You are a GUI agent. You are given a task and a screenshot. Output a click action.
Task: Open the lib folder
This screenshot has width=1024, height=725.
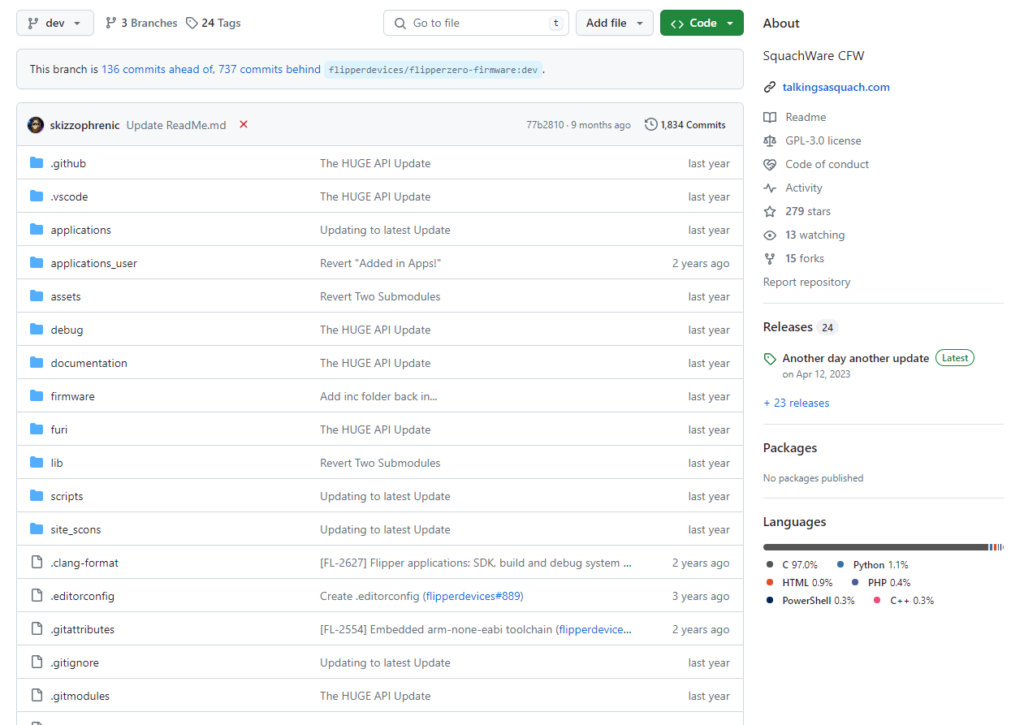[x=57, y=463]
